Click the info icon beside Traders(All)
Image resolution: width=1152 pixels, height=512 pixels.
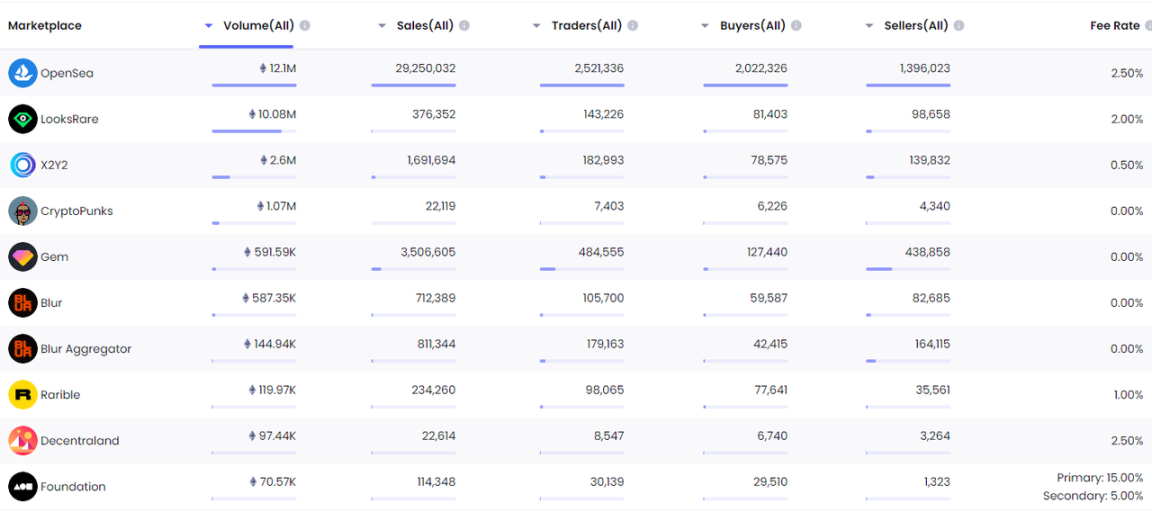[x=633, y=26]
